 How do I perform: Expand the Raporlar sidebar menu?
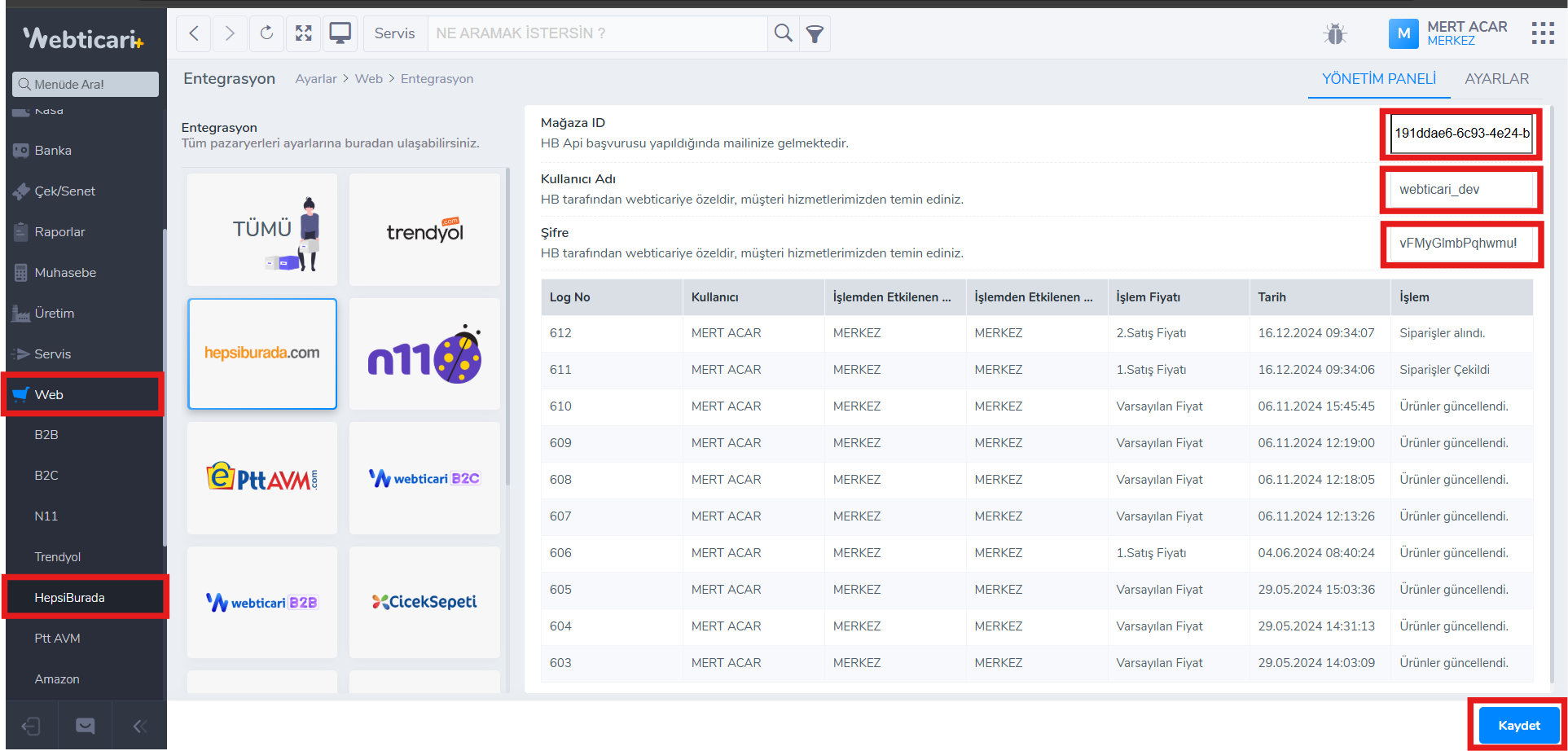(x=59, y=232)
